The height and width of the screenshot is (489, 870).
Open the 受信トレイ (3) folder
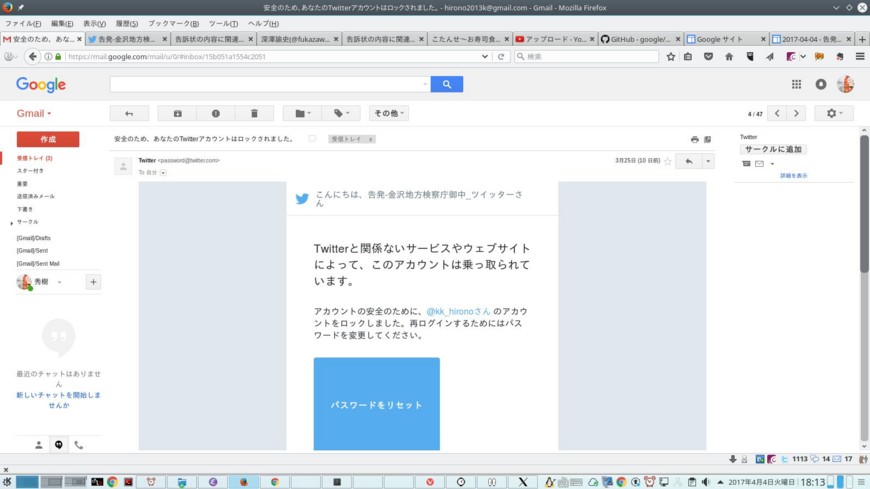(x=34, y=158)
